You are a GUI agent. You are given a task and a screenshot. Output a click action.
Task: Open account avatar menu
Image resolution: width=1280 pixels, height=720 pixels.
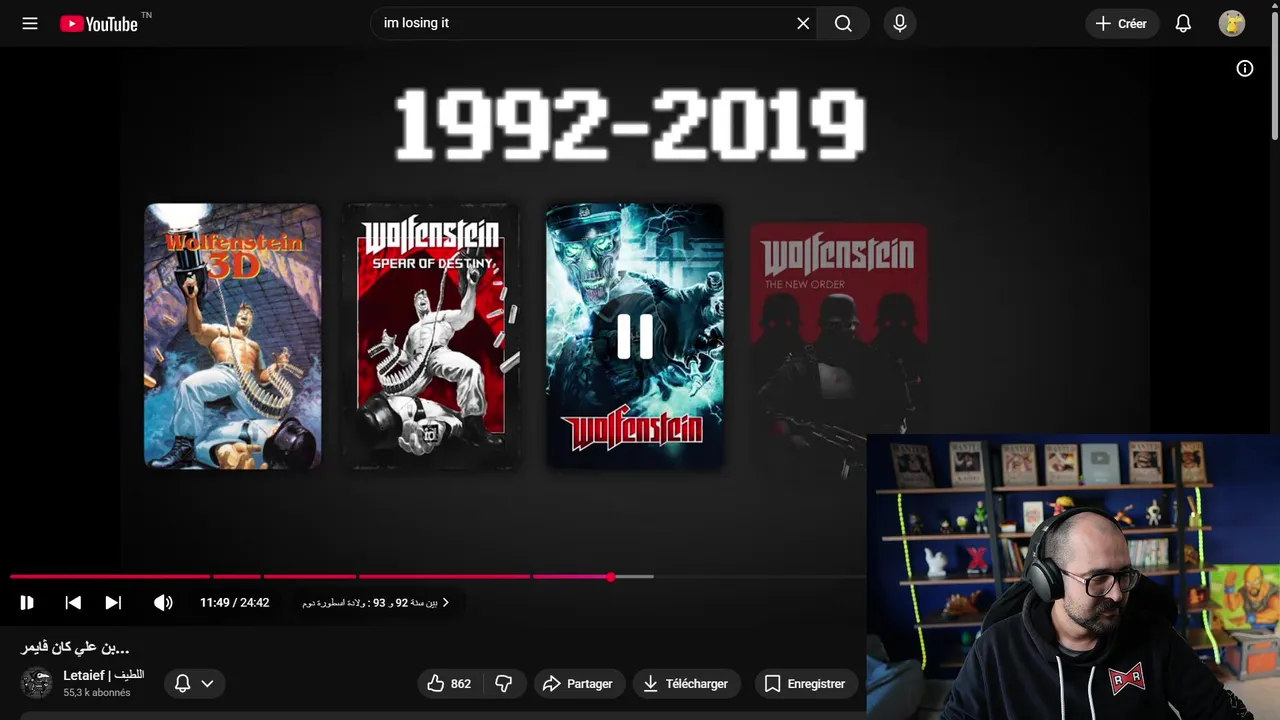pyautogui.click(x=1232, y=23)
